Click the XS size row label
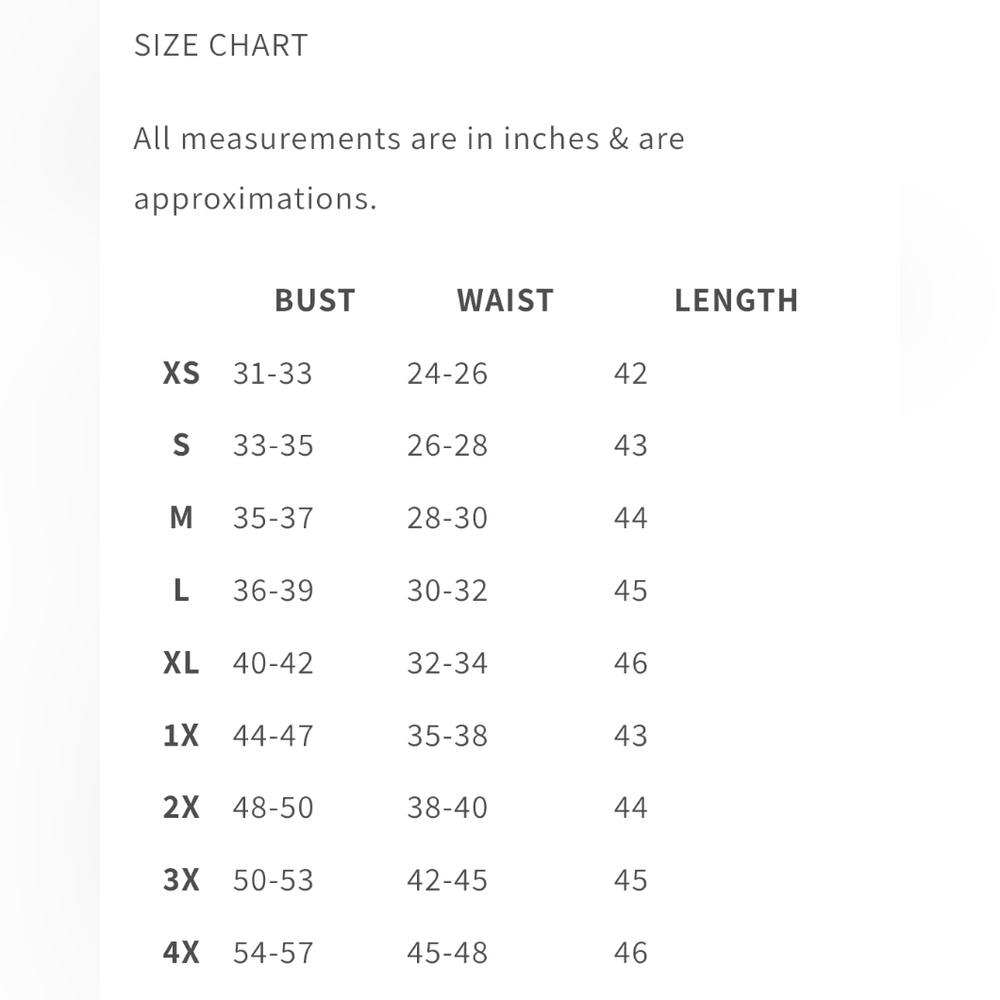The image size is (1000, 1000). point(181,373)
